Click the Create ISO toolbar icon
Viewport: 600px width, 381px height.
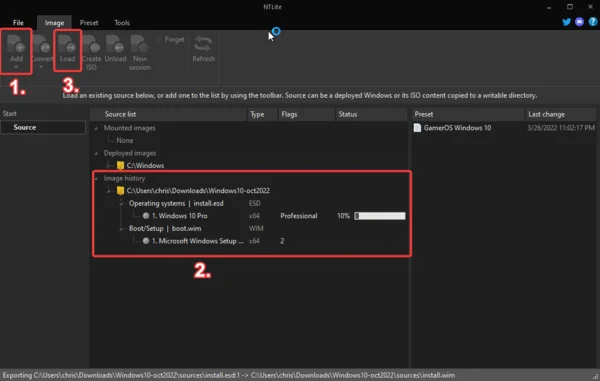[x=91, y=44]
